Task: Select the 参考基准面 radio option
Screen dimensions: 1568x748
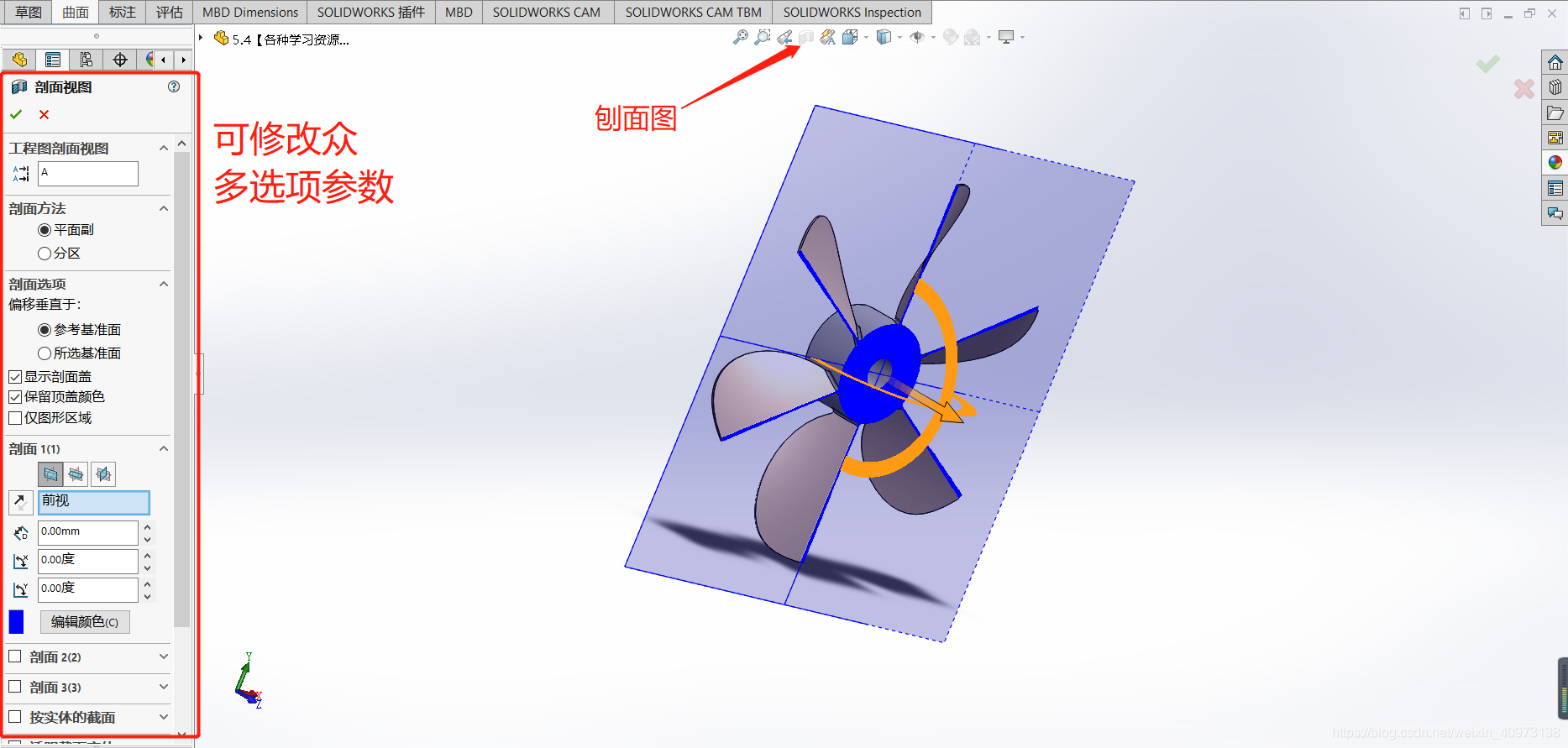Action: click(x=45, y=330)
